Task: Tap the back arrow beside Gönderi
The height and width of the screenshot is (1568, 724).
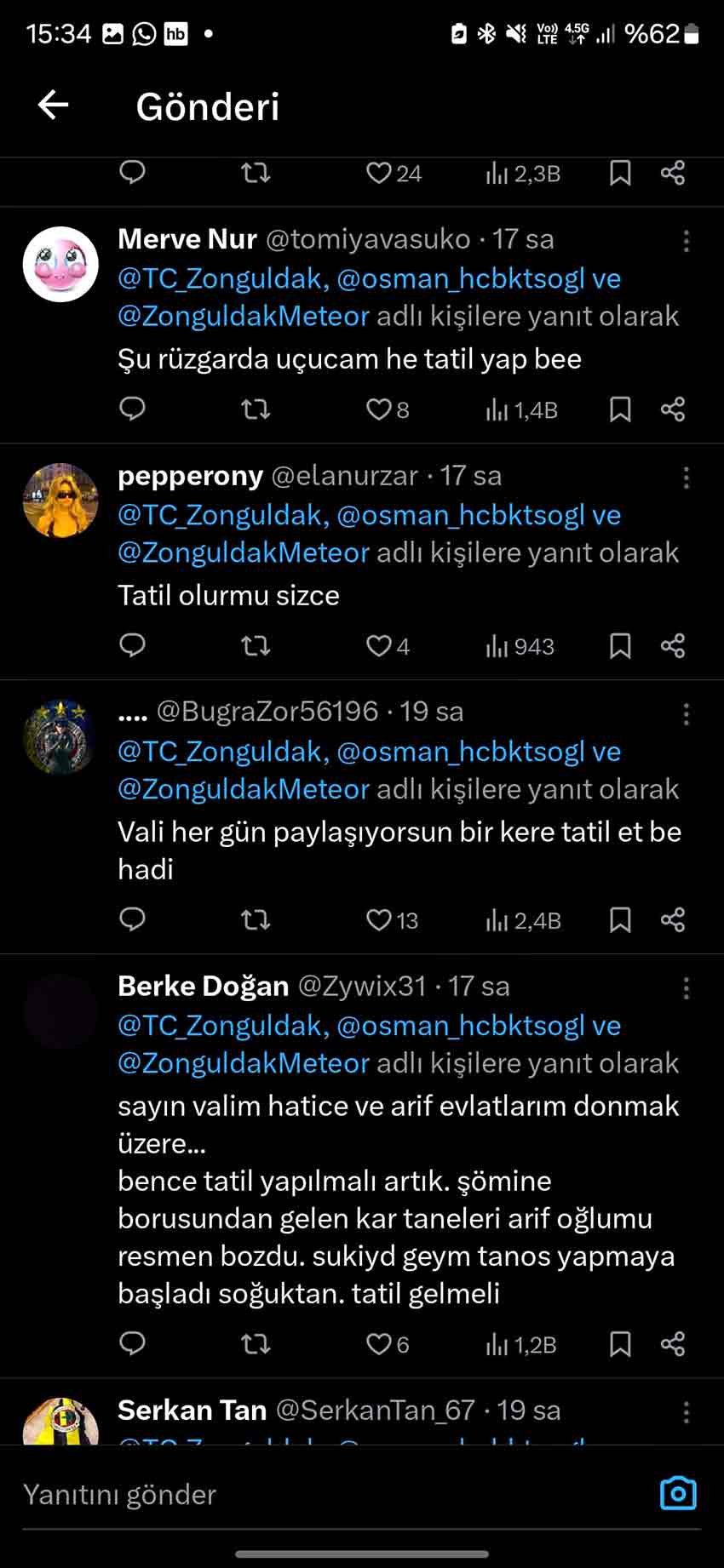Action: (53, 106)
